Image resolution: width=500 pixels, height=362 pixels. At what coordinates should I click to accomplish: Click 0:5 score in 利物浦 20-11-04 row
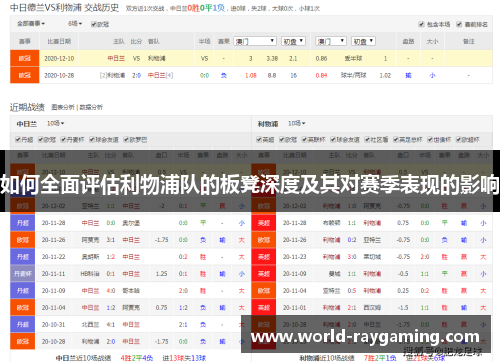(352, 291)
